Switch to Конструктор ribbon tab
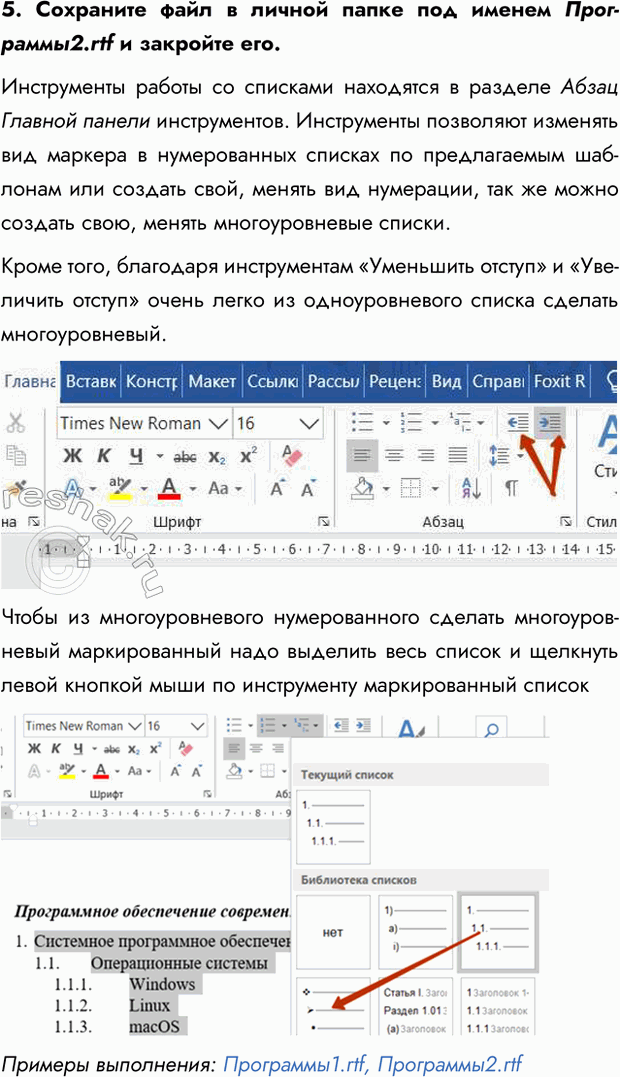Image resolution: width=620 pixels, height=1077 pixels. [152, 381]
